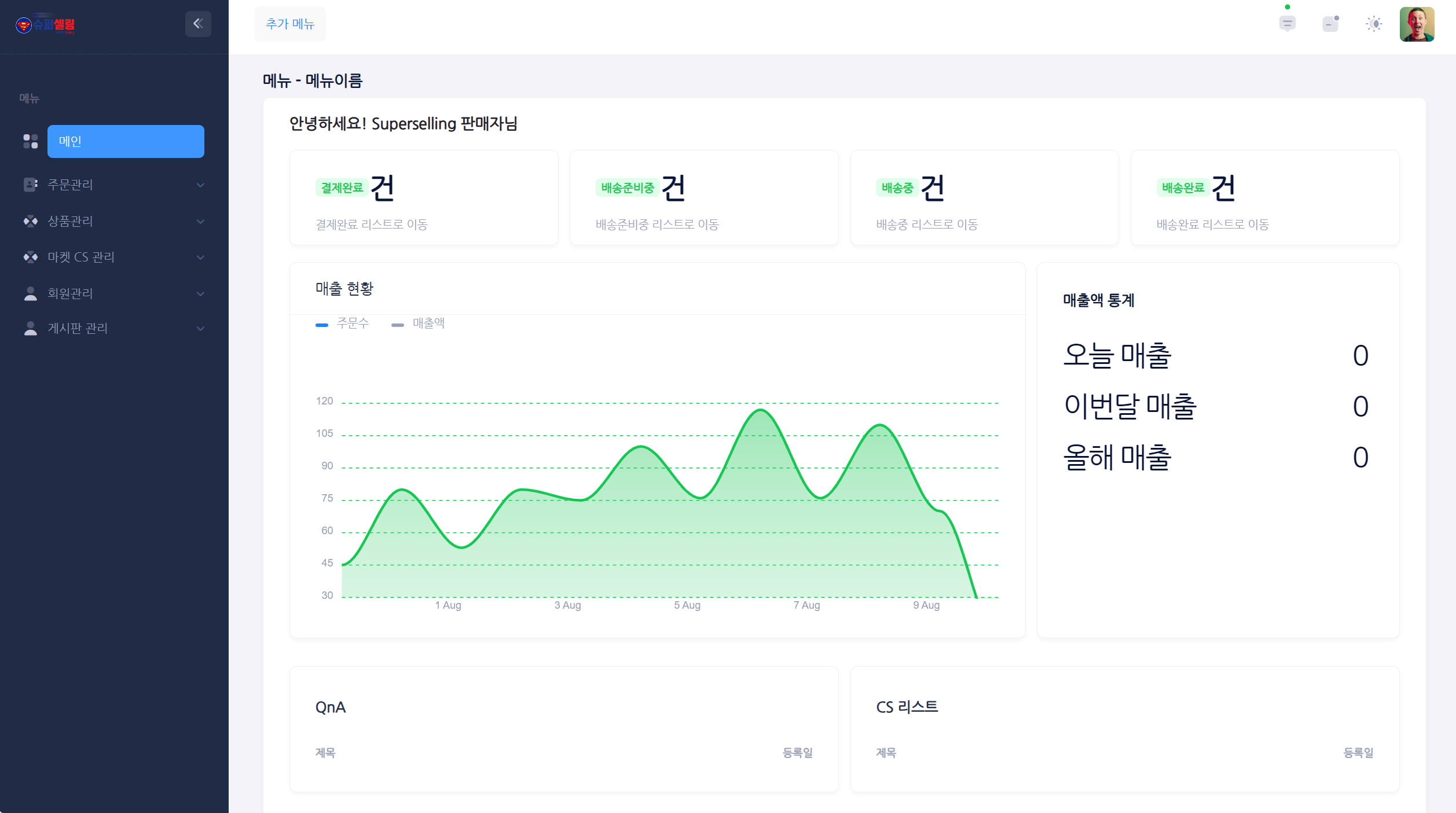The image size is (1456, 813).
Task: Go to 배송완료 리스트로 이동 link
Action: pyautogui.click(x=1213, y=225)
